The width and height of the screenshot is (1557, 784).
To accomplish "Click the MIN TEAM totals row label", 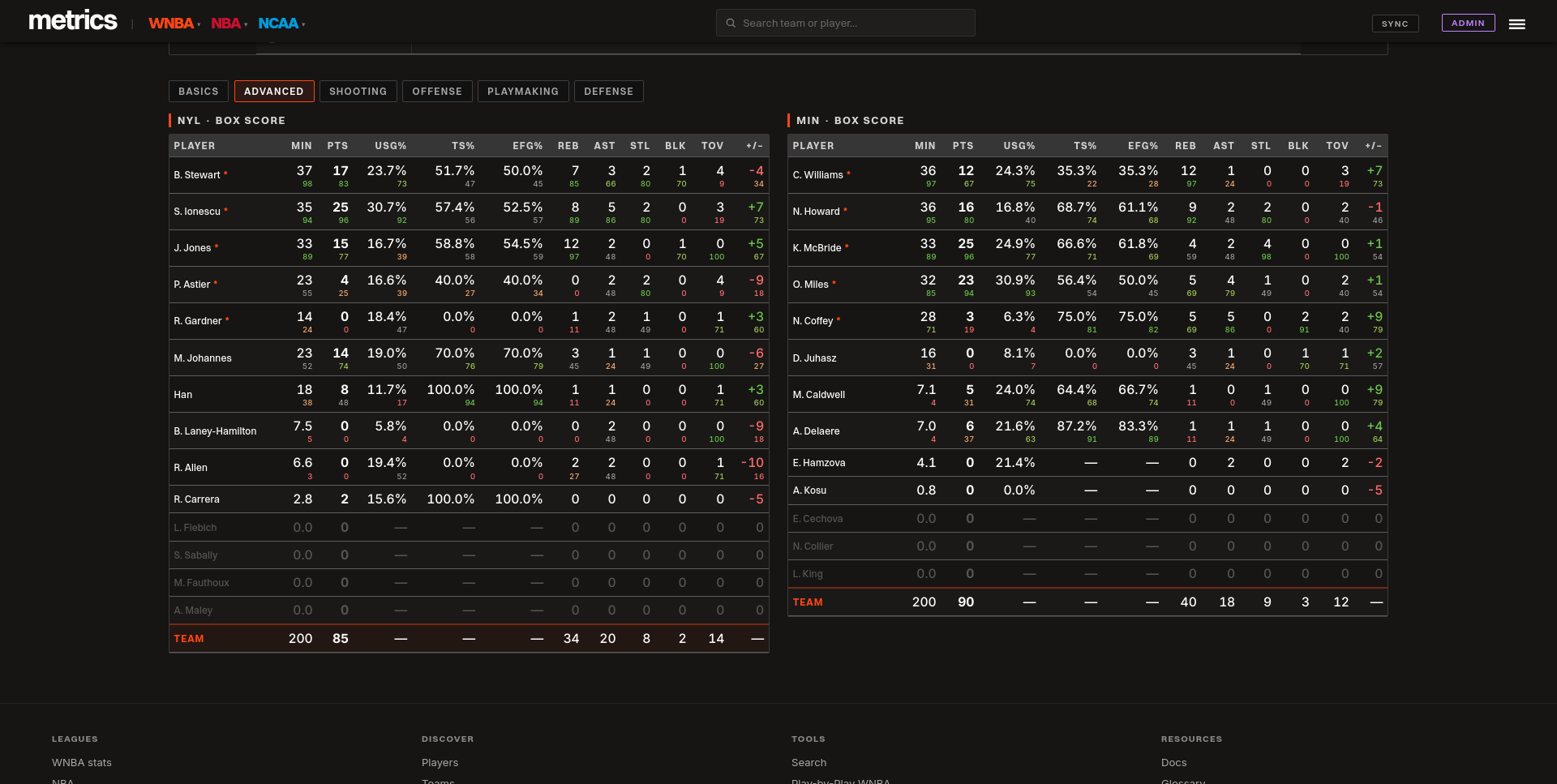I will pyautogui.click(x=808, y=602).
